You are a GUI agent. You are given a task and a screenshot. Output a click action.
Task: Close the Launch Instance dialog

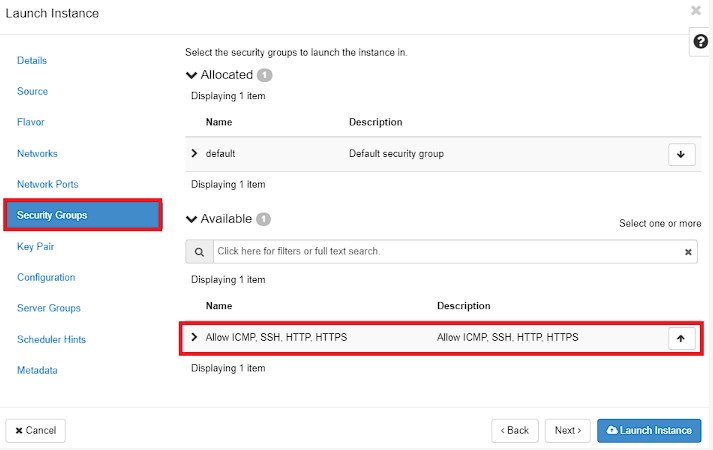point(696,10)
